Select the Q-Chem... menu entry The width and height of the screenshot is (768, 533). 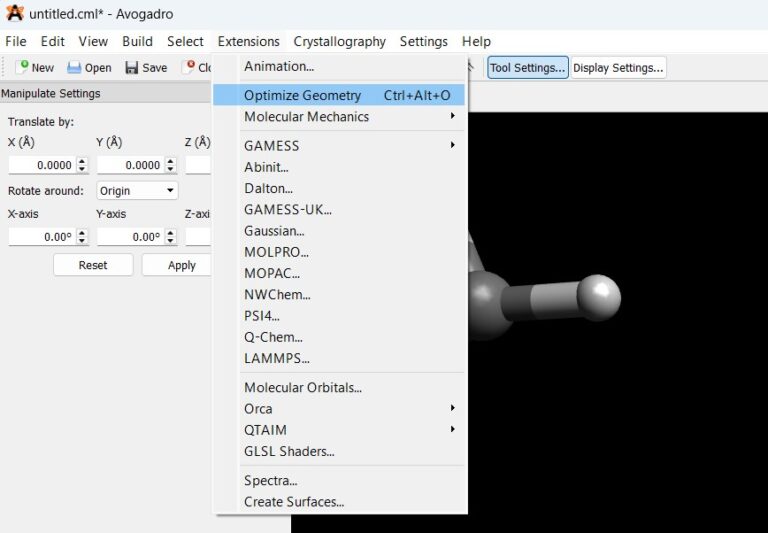pyautogui.click(x=339, y=337)
